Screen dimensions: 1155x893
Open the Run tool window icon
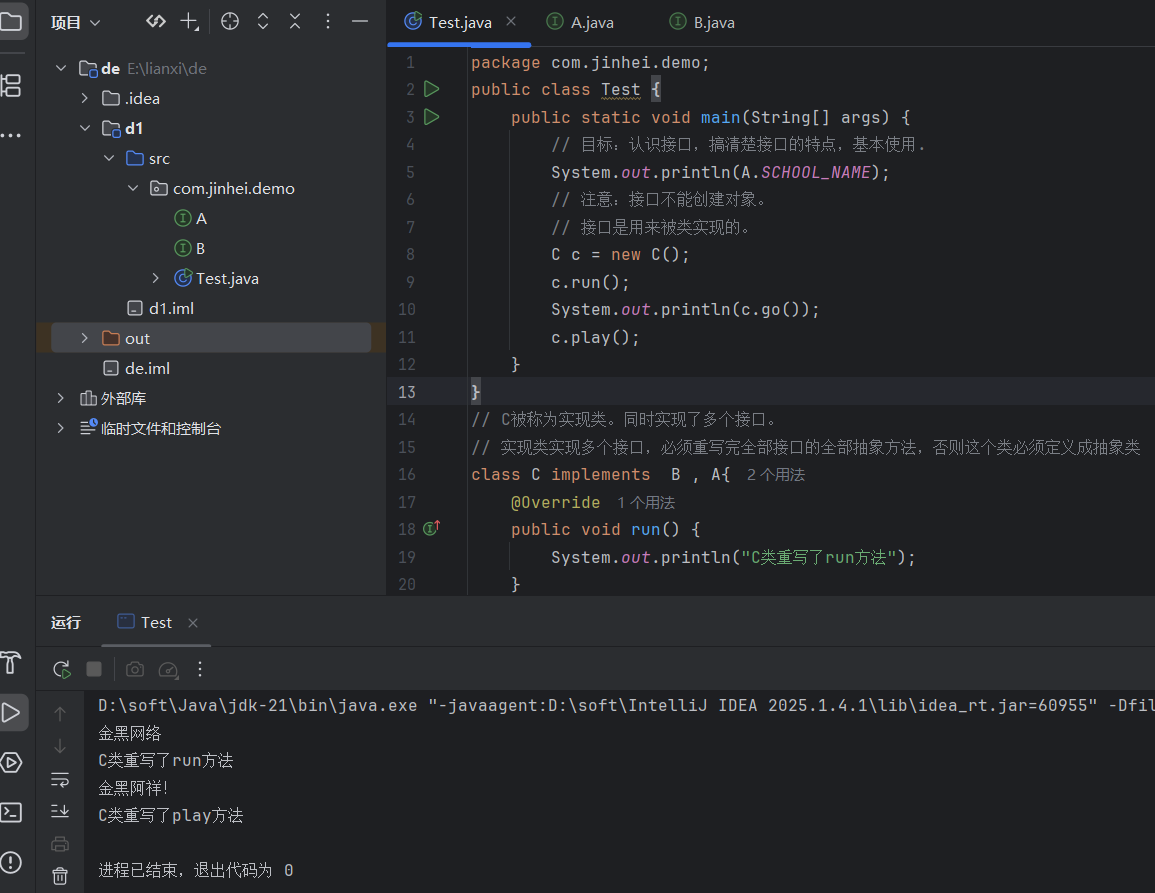[x=11, y=712]
